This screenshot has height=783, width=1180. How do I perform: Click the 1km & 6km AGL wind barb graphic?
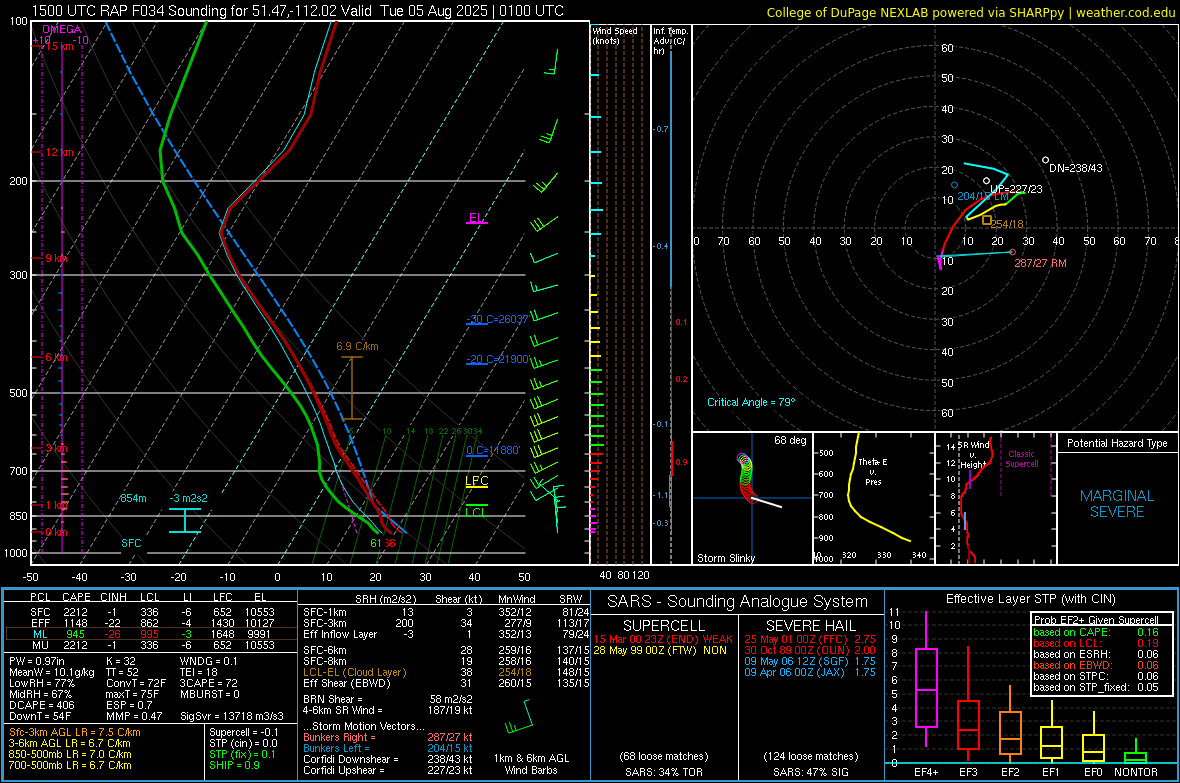[x=520, y=716]
